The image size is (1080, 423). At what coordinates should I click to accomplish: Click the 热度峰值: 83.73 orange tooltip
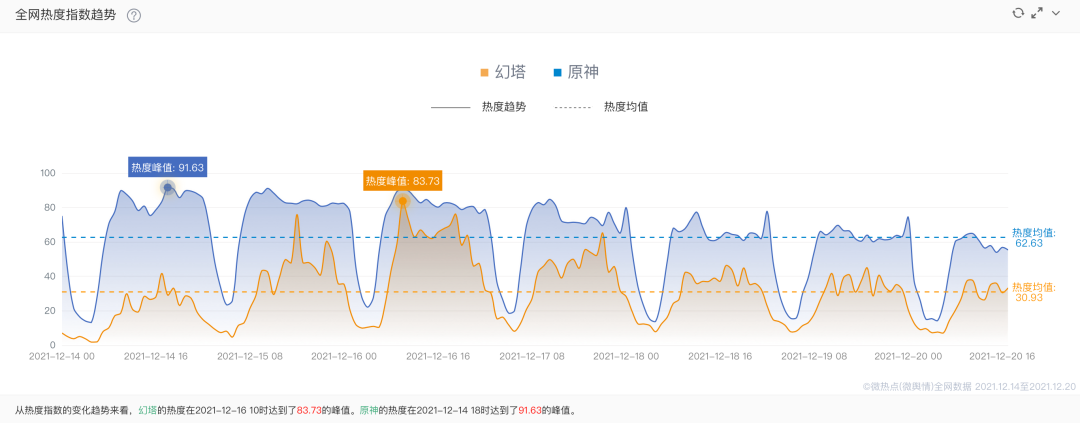[x=403, y=181]
